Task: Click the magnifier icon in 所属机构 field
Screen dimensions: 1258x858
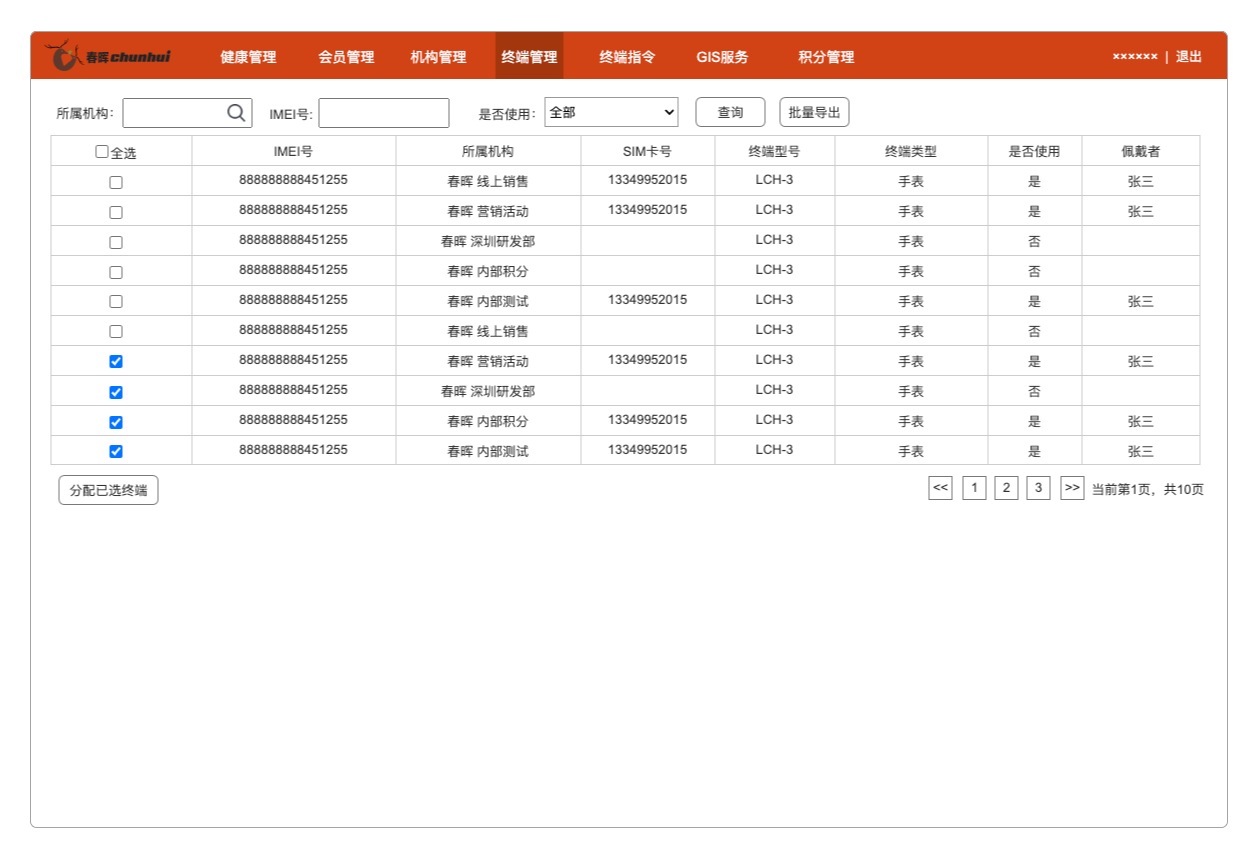Action: click(x=236, y=113)
